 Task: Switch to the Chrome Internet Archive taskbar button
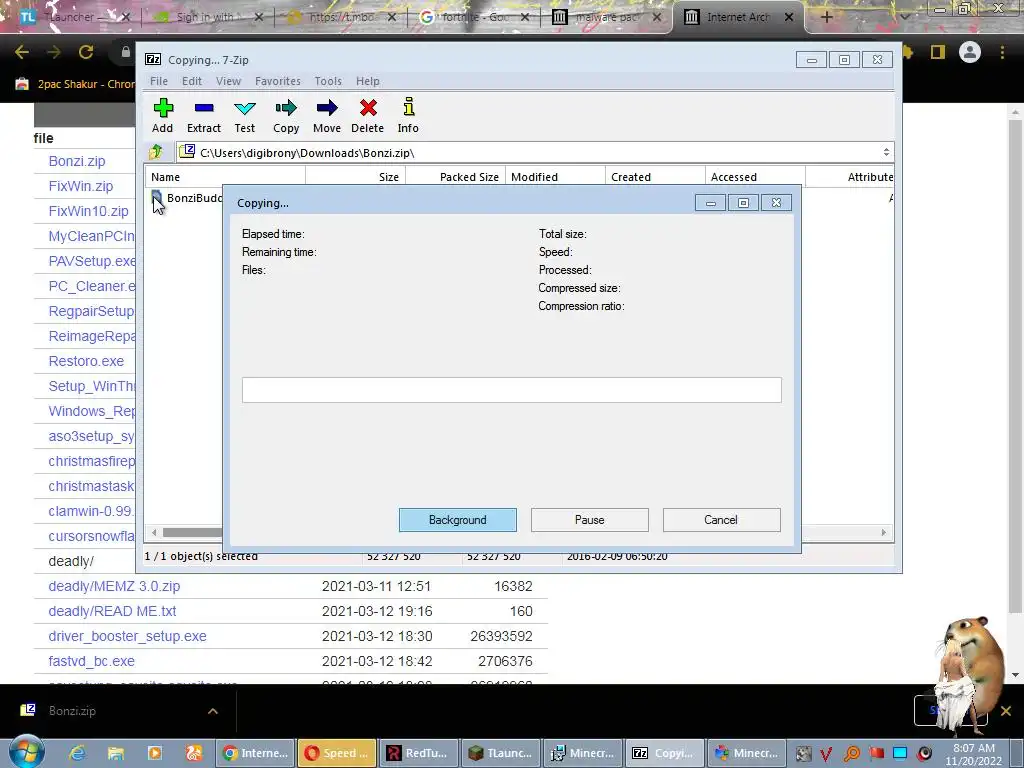click(256, 753)
